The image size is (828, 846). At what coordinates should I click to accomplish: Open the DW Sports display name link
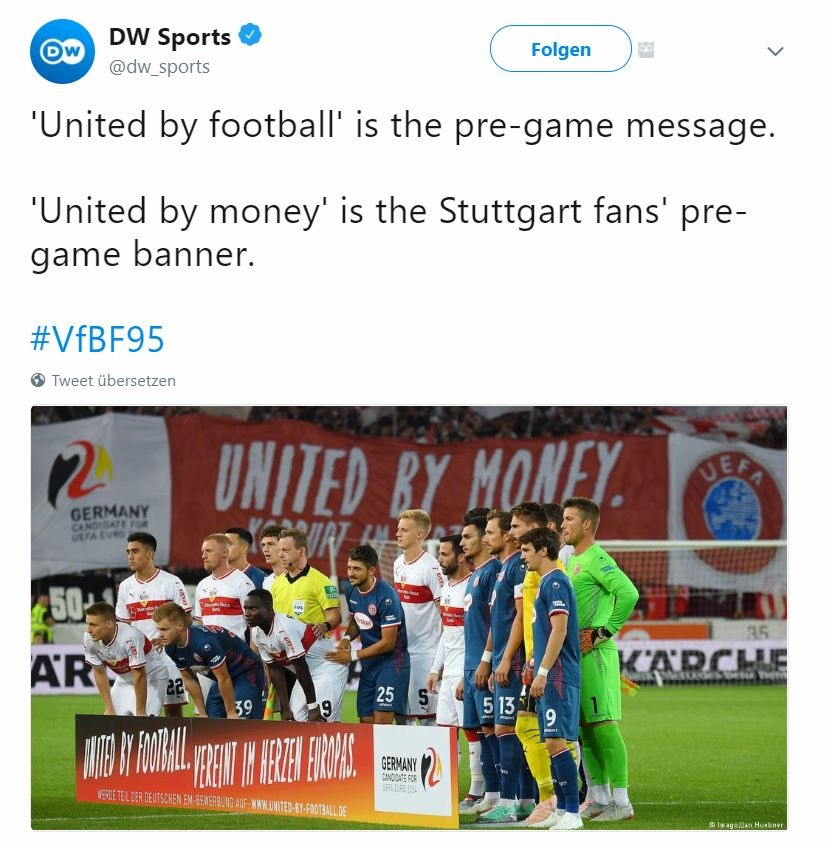point(170,37)
